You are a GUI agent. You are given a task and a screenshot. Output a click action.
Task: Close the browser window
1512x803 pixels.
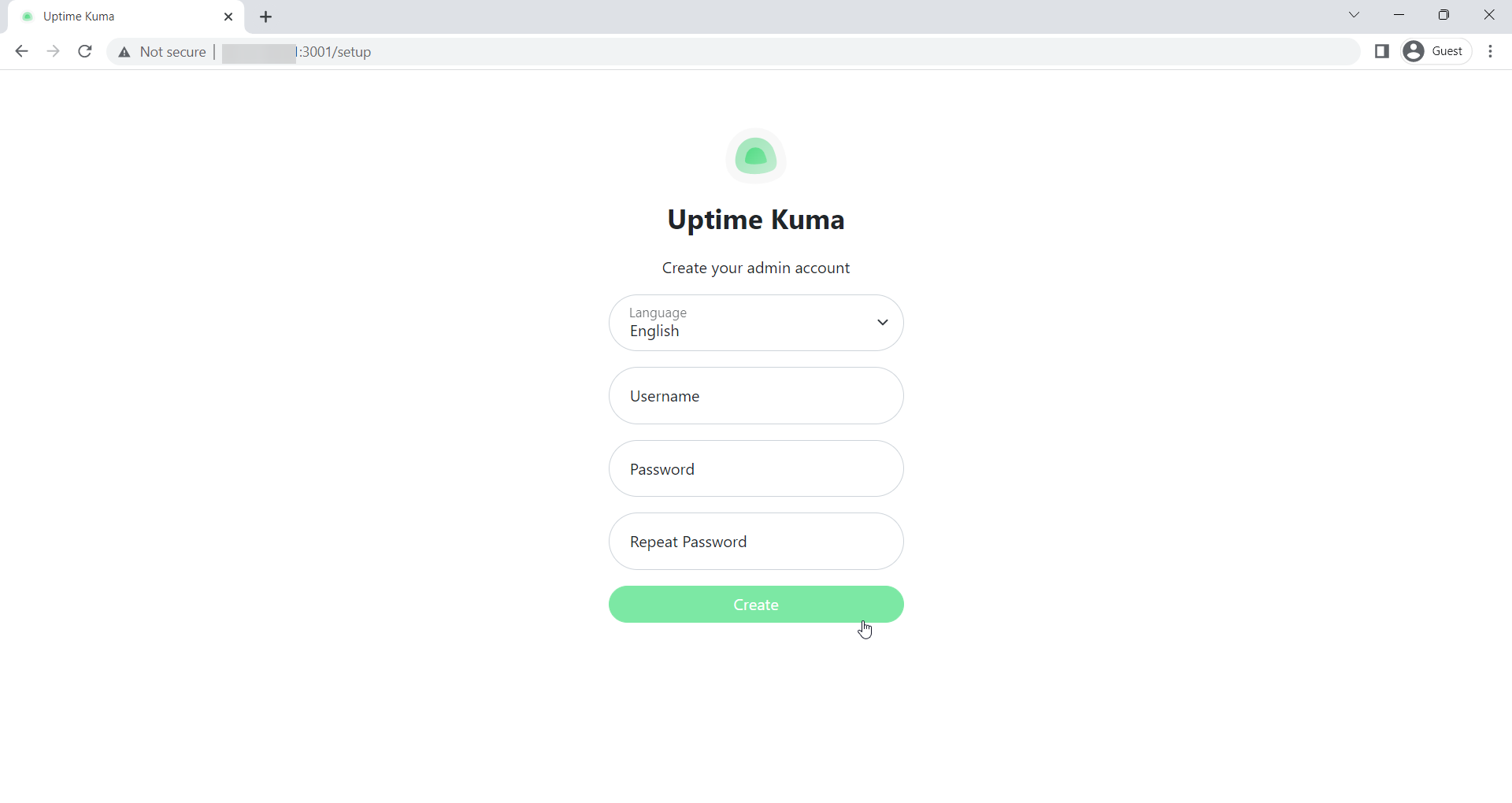point(1489,15)
